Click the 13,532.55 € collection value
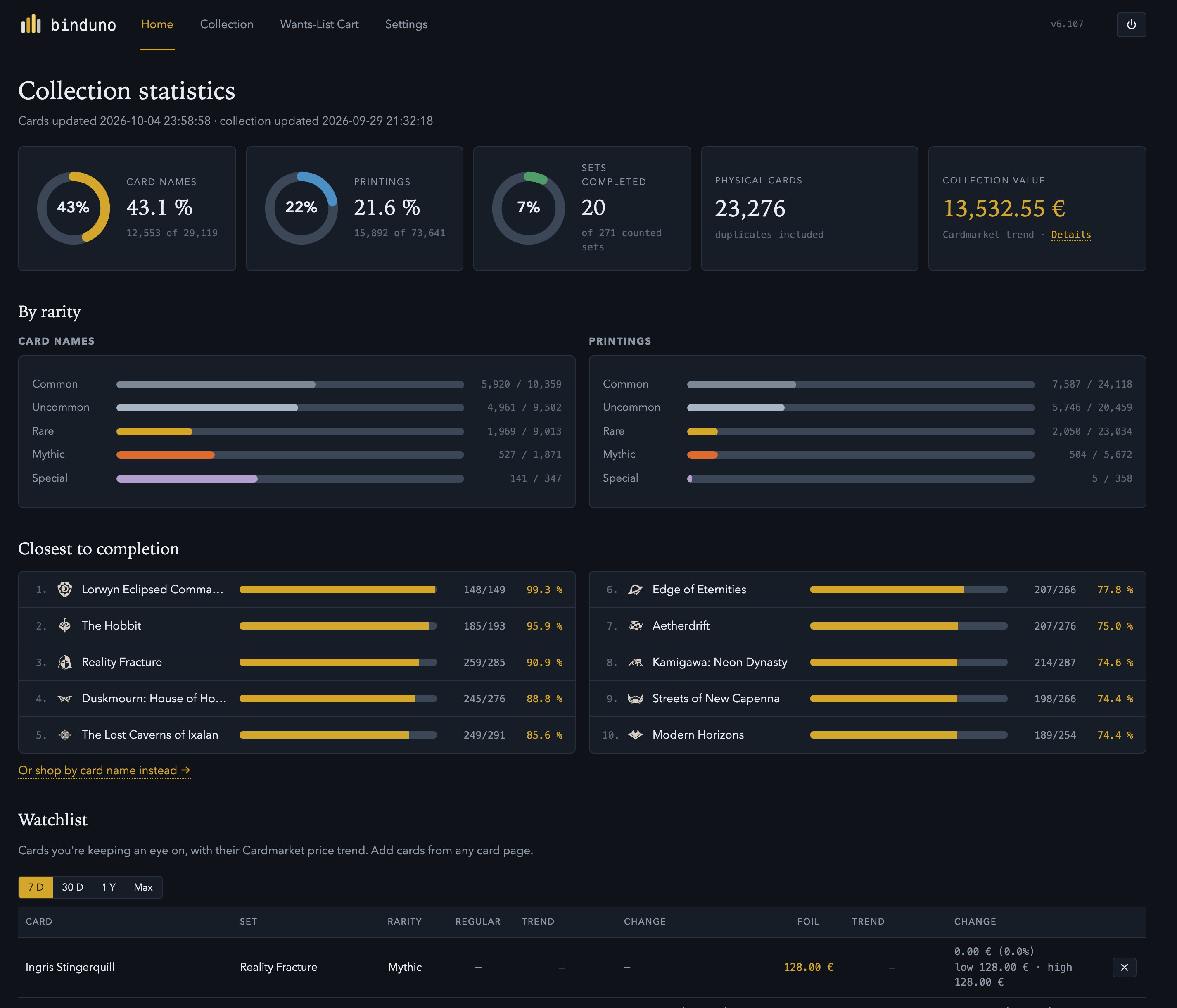Viewport: 1177px width, 1008px height. (x=1004, y=209)
